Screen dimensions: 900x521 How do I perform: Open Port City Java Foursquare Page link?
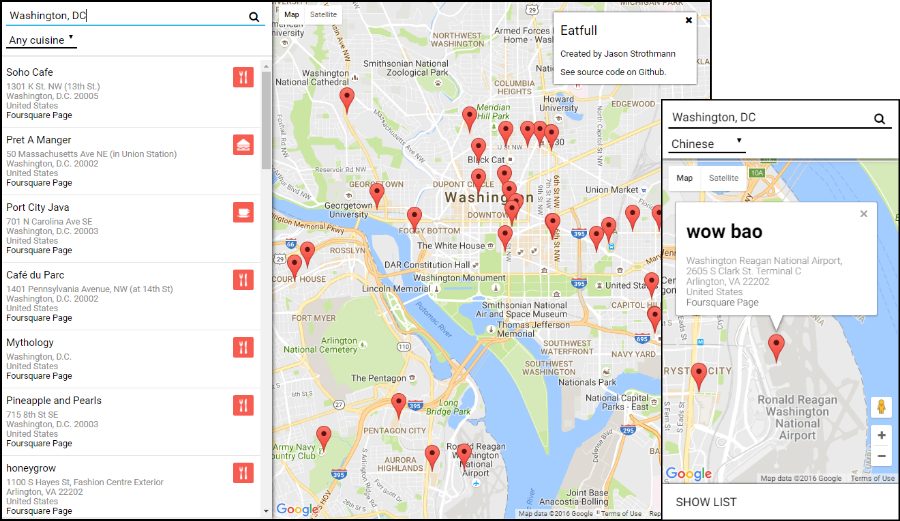(39, 250)
